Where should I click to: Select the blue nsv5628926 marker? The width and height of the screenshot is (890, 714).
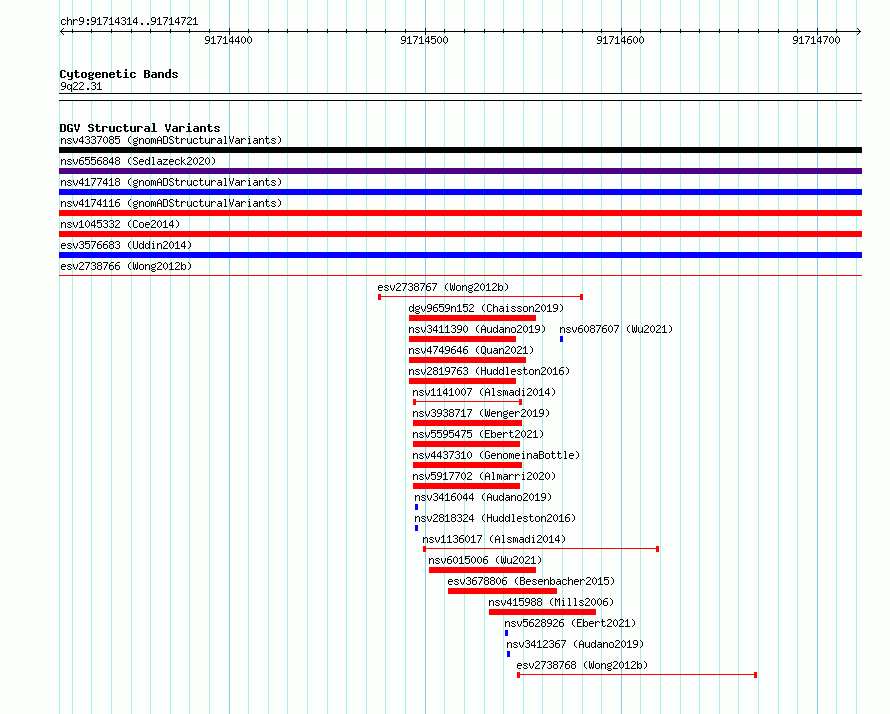pos(506,633)
